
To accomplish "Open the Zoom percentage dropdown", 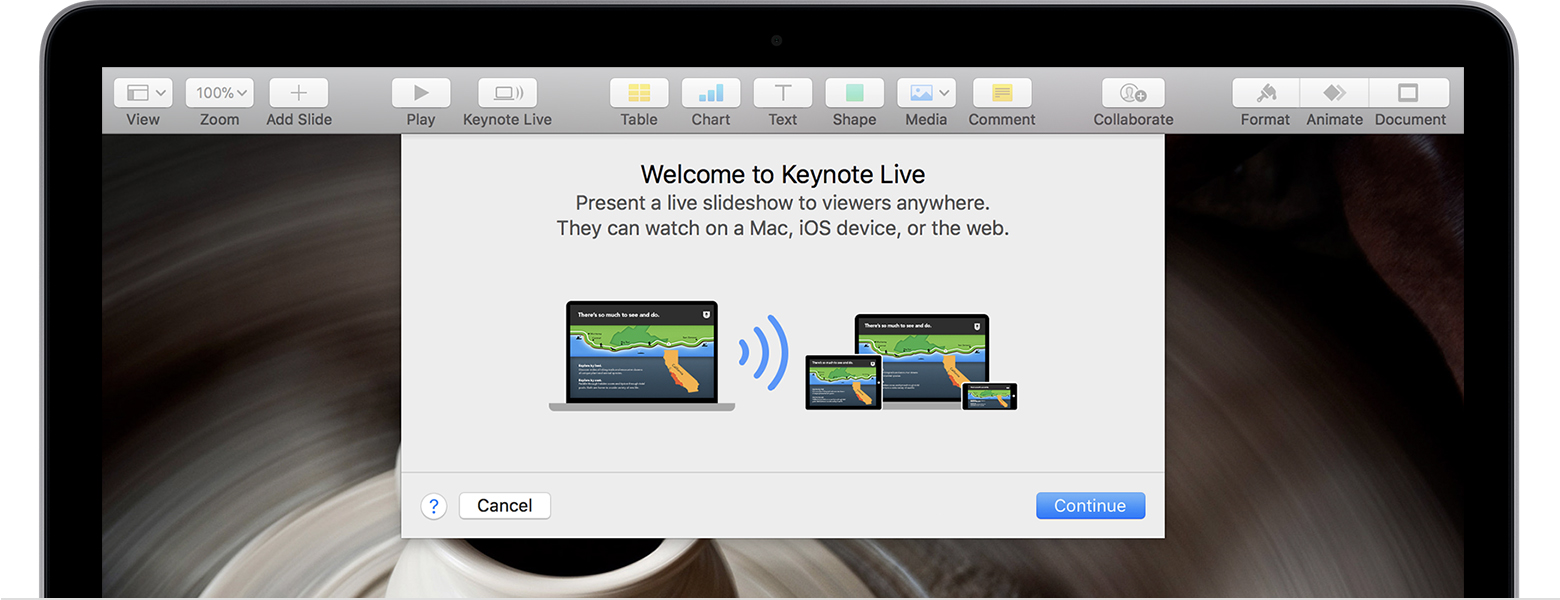I will pyautogui.click(x=219, y=93).
